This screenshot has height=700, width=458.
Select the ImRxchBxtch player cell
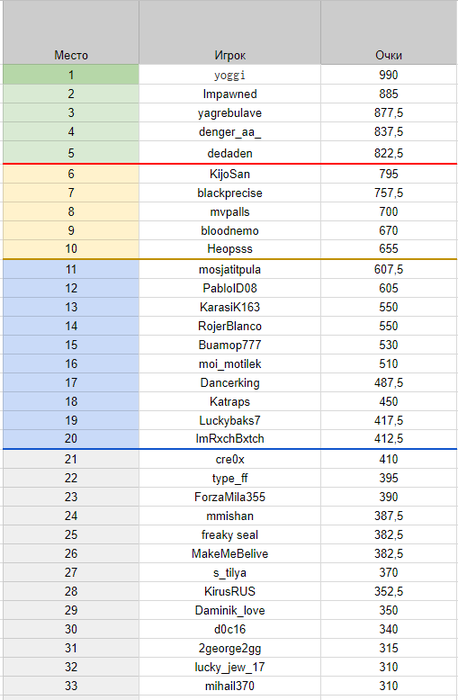(x=229, y=438)
